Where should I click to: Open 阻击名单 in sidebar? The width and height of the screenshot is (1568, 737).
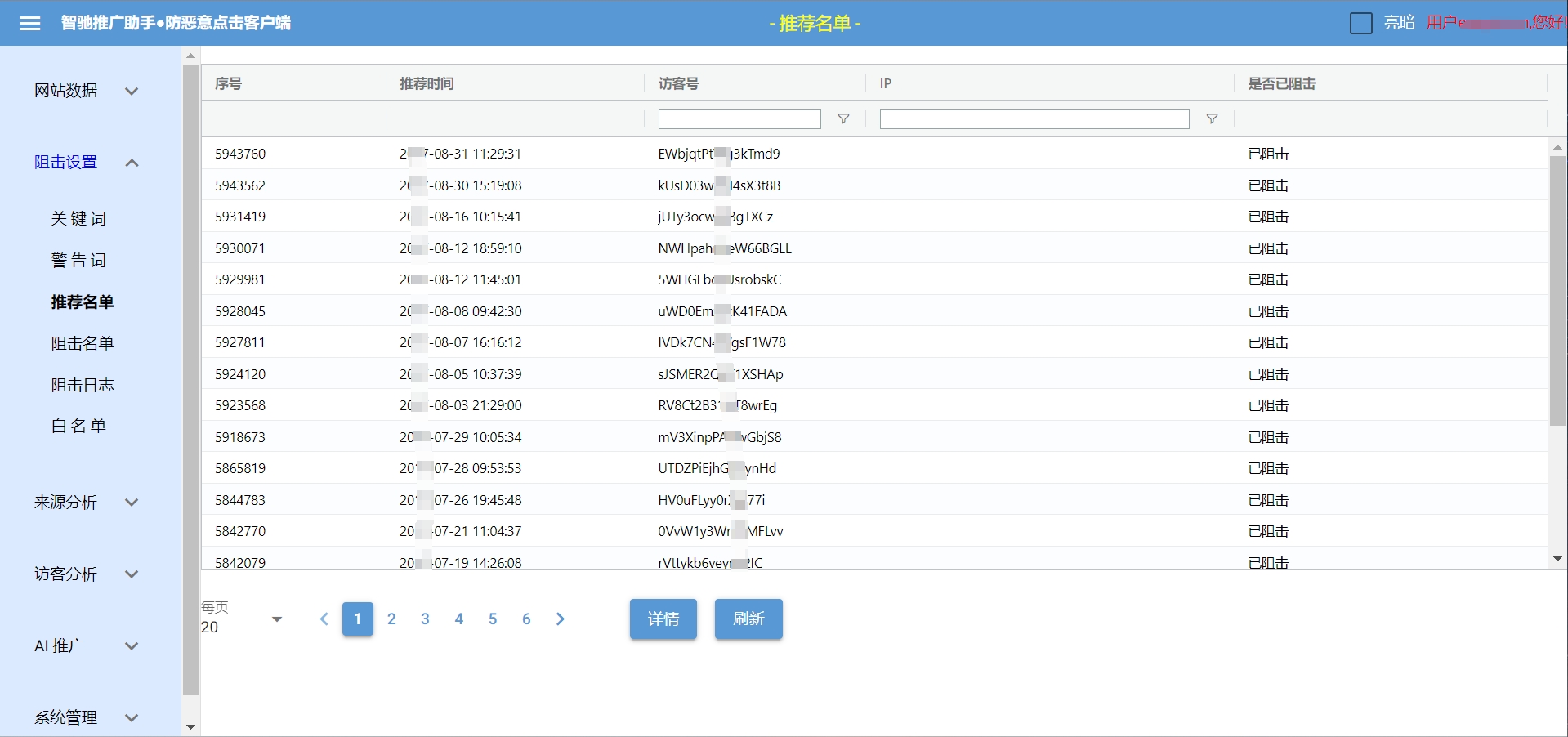[x=83, y=343]
